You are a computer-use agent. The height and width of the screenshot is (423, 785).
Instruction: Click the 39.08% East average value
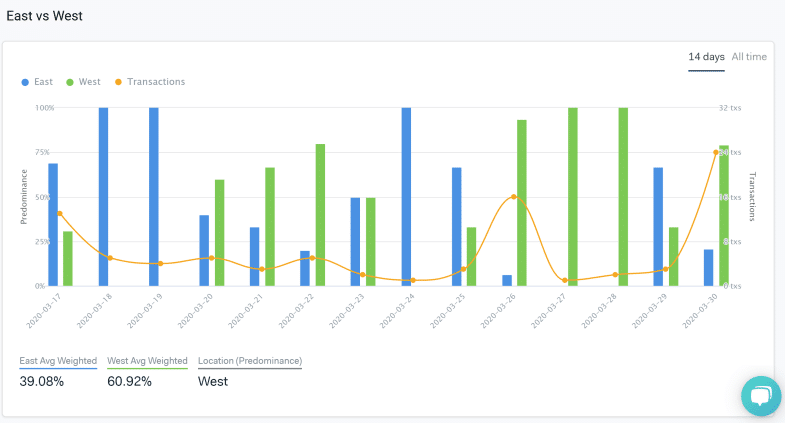40,381
